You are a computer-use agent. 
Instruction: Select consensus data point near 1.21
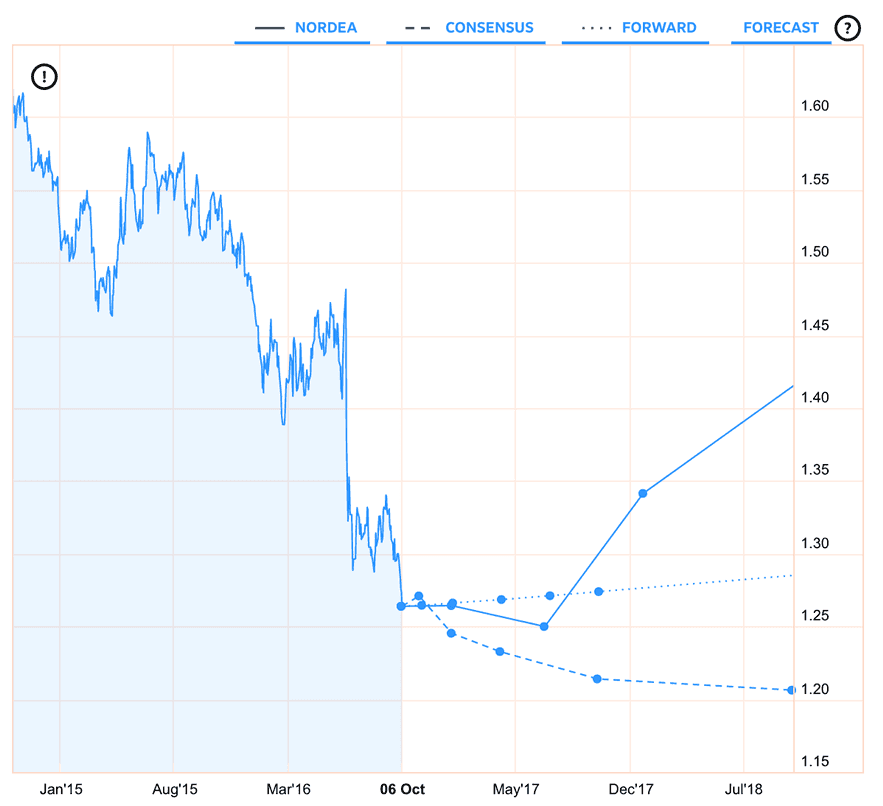point(597,679)
